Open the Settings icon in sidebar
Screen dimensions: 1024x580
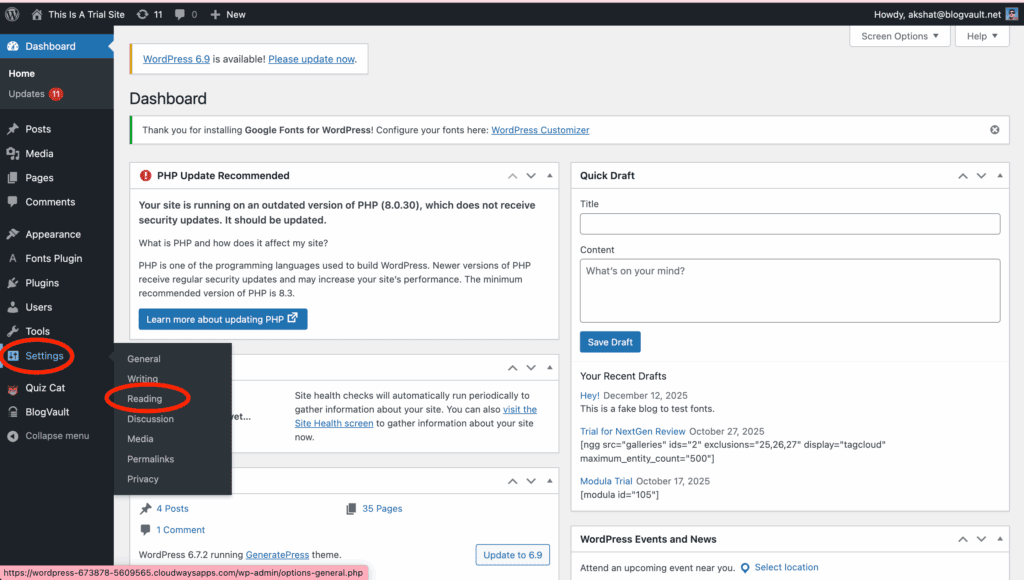click(x=13, y=356)
